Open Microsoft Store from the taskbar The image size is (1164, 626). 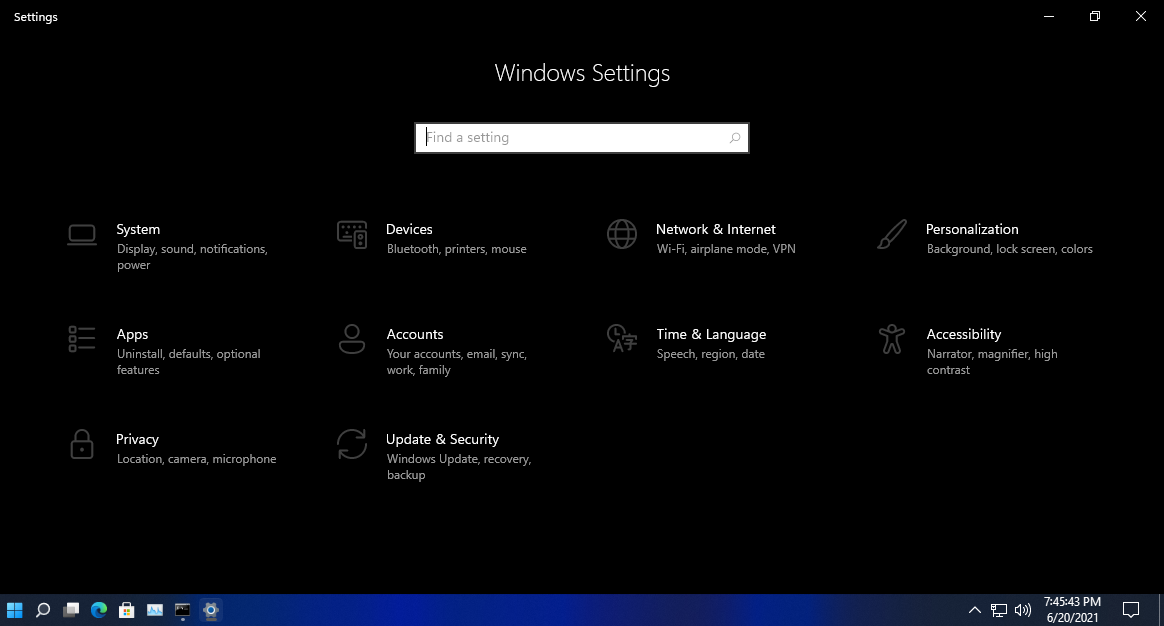tap(127, 610)
